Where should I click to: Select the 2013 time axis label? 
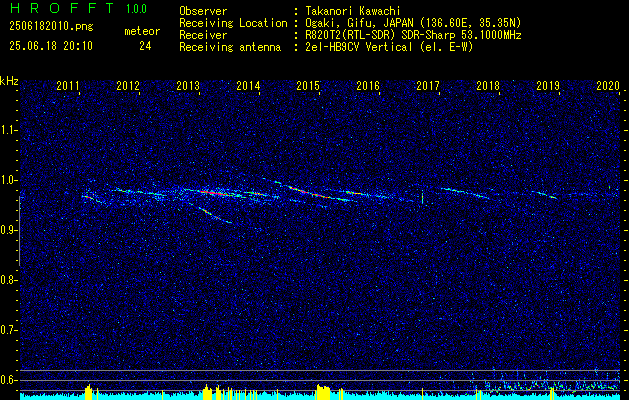click(x=188, y=85)
